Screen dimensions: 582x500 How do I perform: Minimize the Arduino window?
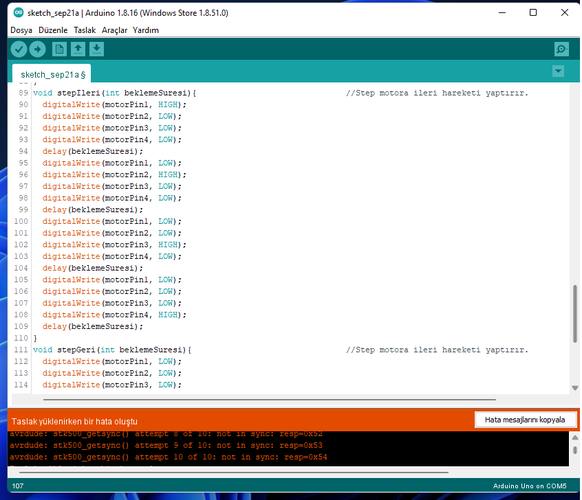(x=502, y=13)
